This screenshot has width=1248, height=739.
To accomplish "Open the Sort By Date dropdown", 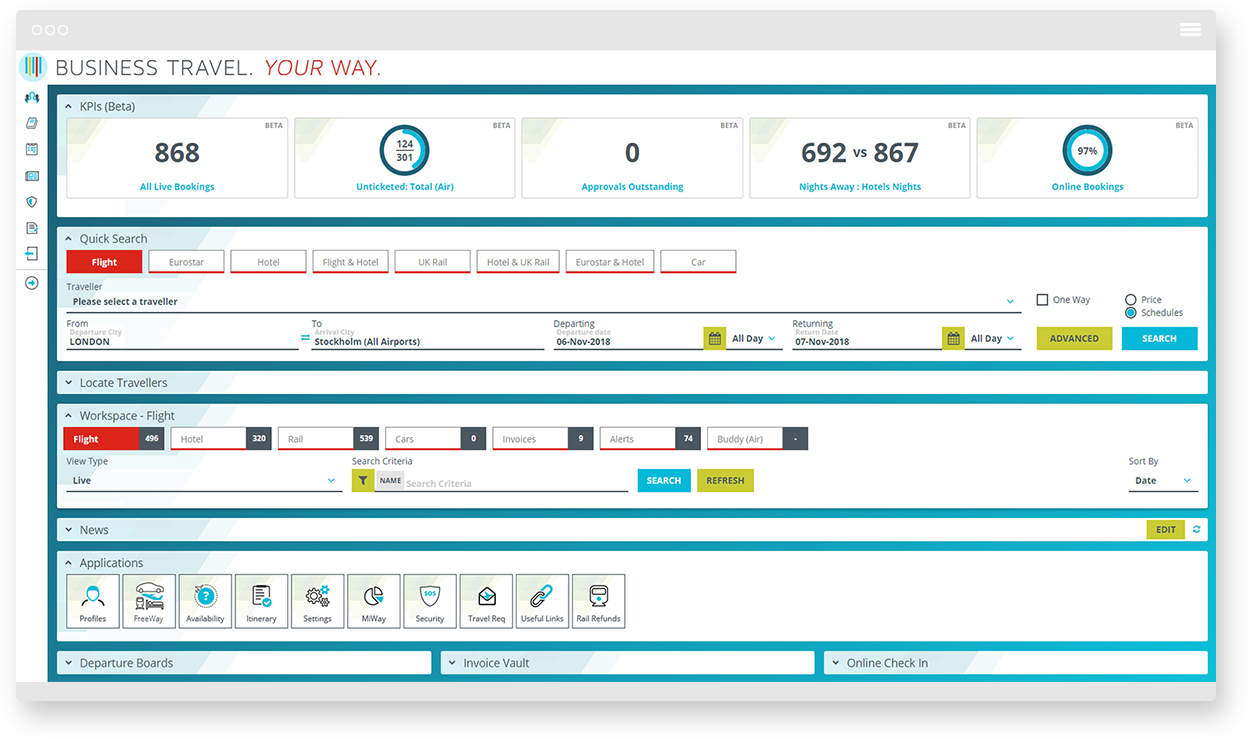I will tap(1164, 481).
